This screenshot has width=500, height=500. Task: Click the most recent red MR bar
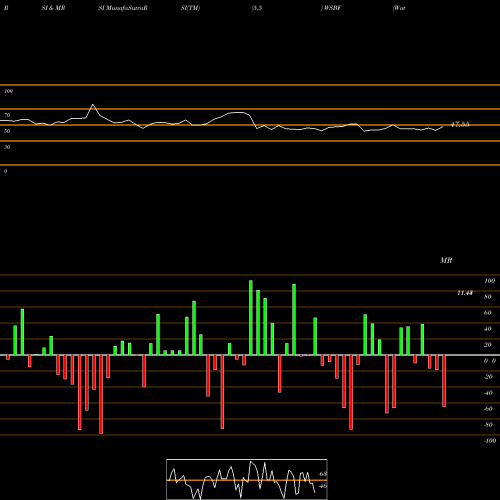tap(444, 381)
